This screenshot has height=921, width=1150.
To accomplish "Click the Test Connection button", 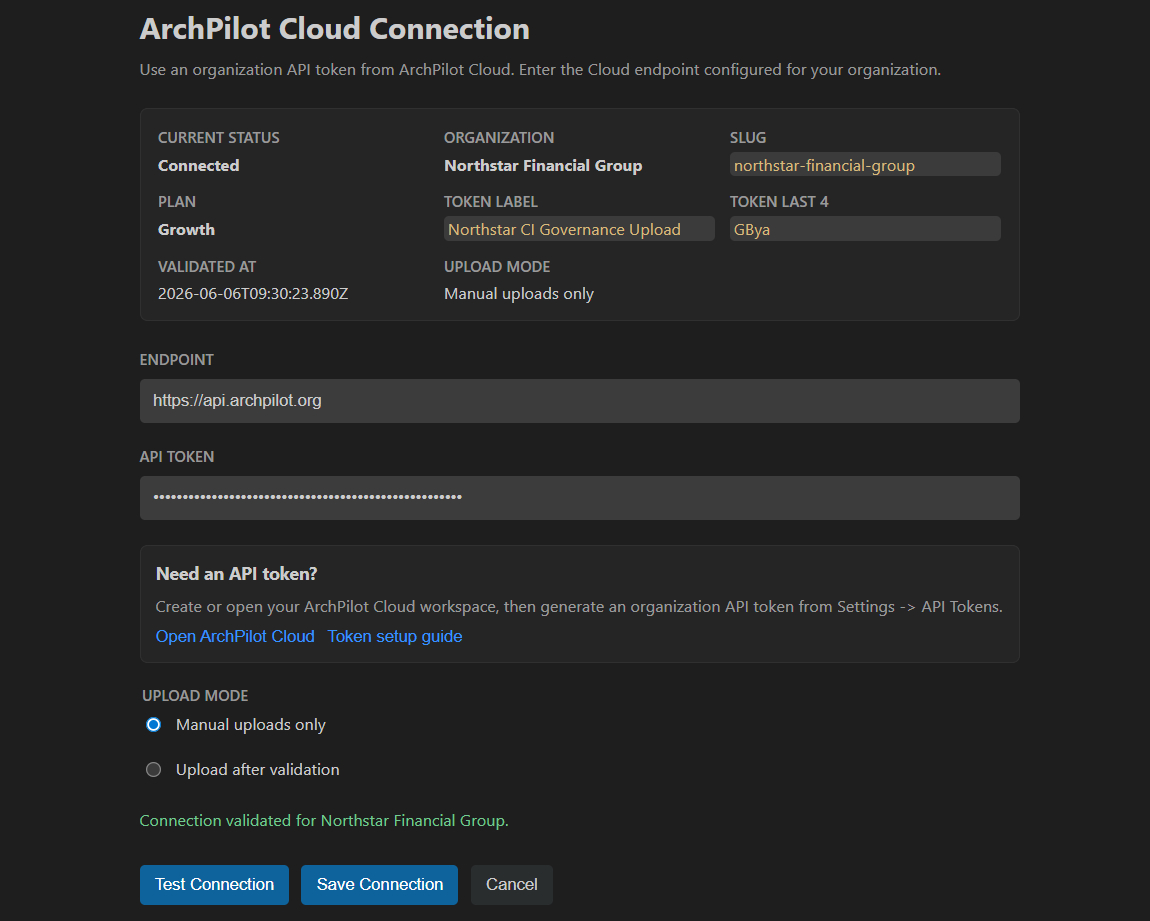I will tap(214, 884).
